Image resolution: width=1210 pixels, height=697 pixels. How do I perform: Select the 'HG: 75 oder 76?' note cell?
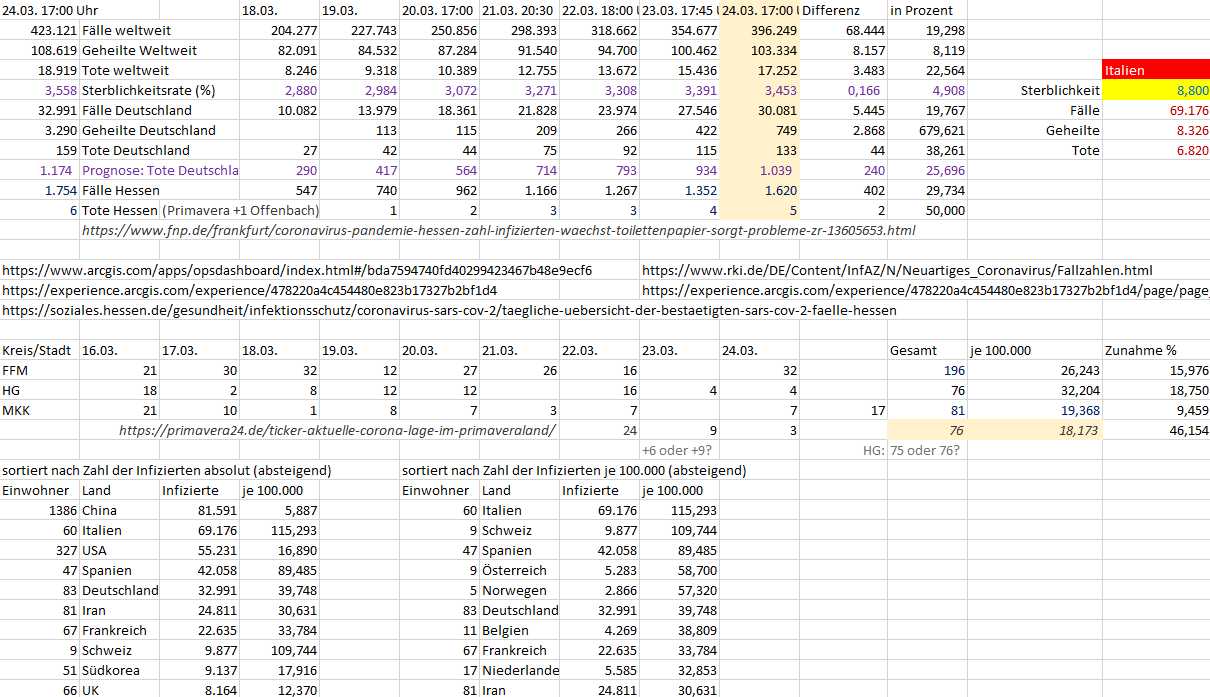926,451
